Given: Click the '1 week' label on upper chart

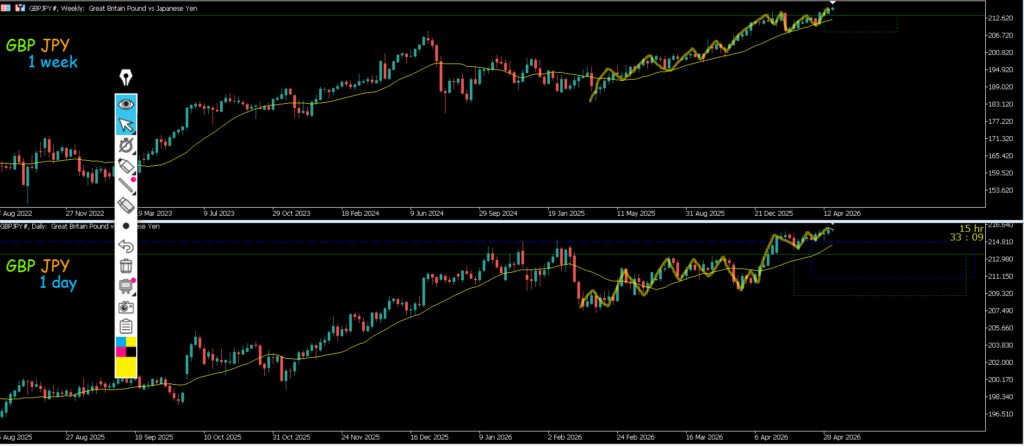Looking at the screenshot, I should pos(52,63).
